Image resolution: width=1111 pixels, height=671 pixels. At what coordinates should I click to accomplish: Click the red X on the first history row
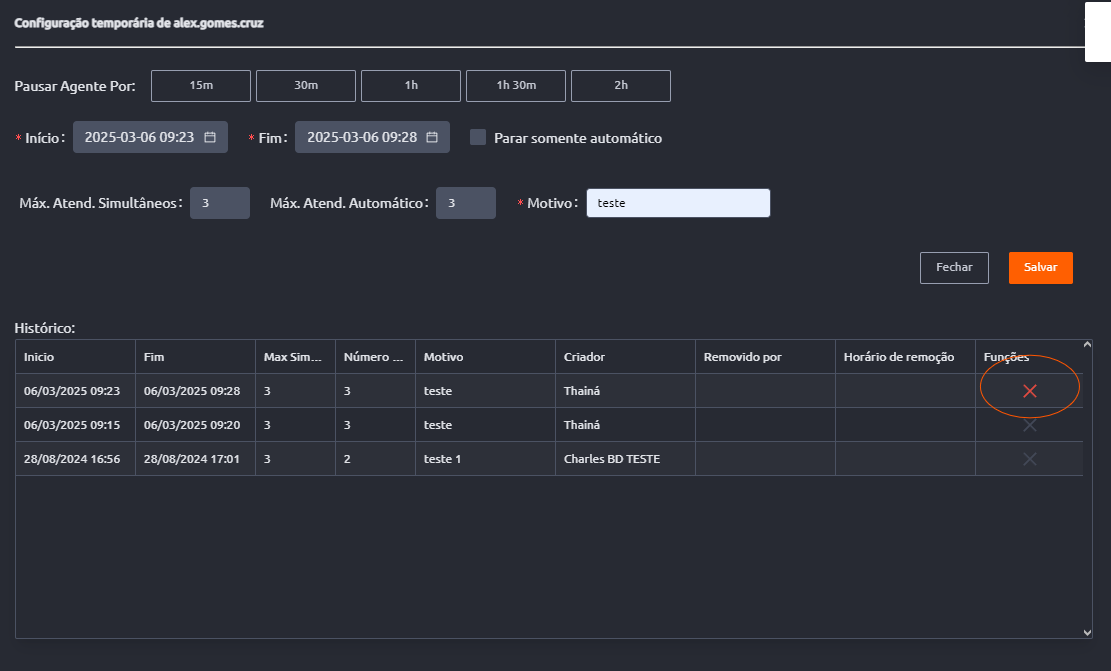click(1029, 391)
